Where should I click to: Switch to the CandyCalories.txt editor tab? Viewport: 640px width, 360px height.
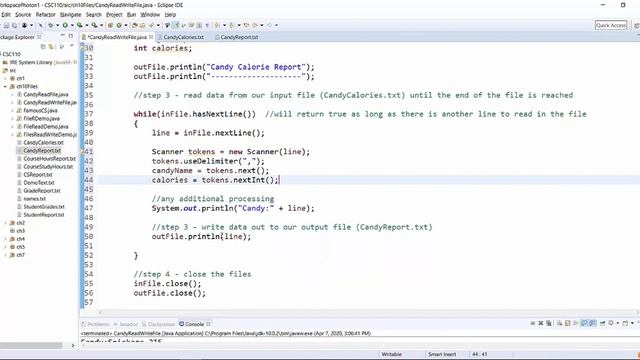(183, 37)
